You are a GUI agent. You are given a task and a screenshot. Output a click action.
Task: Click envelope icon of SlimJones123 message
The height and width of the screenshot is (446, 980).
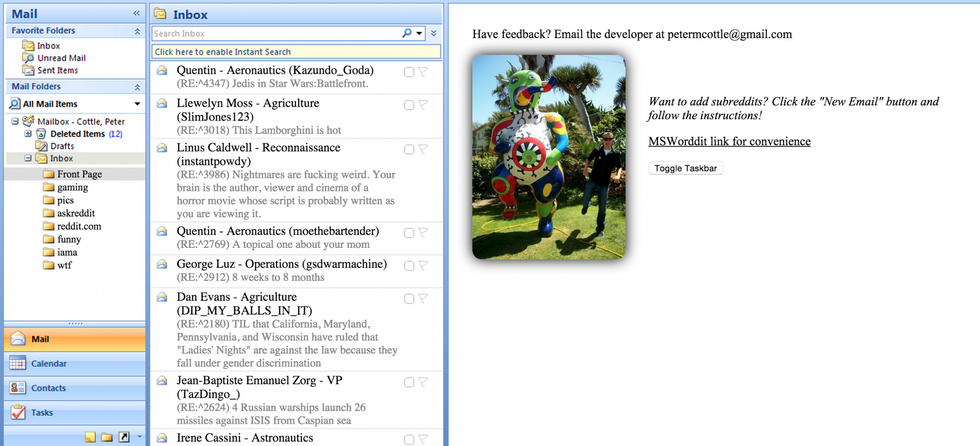point(162,104)
